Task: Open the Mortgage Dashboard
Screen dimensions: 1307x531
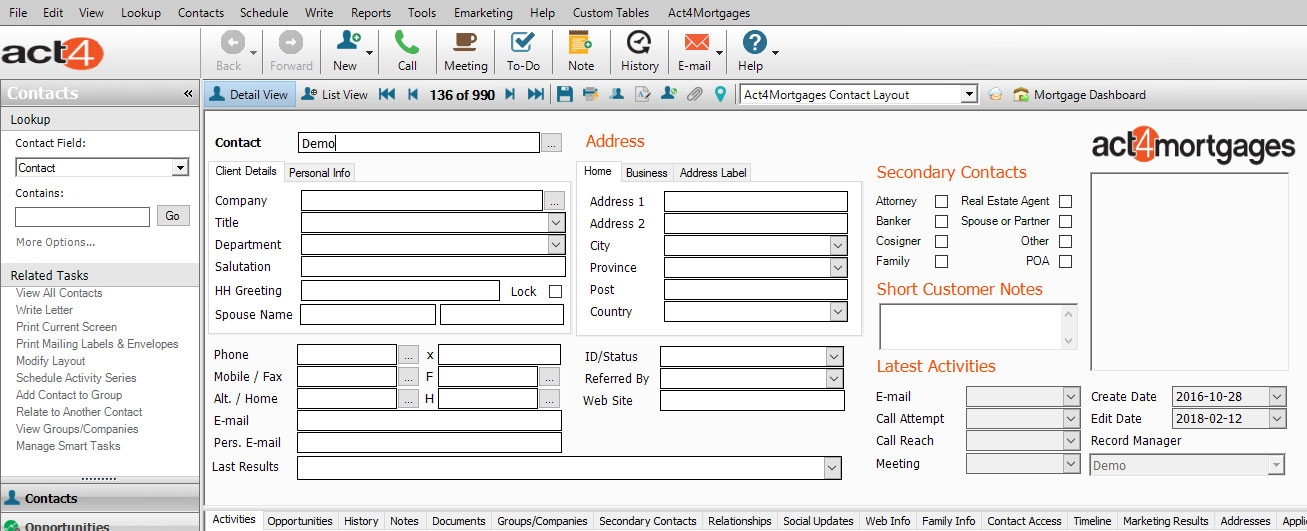Action: [1080, 95]
